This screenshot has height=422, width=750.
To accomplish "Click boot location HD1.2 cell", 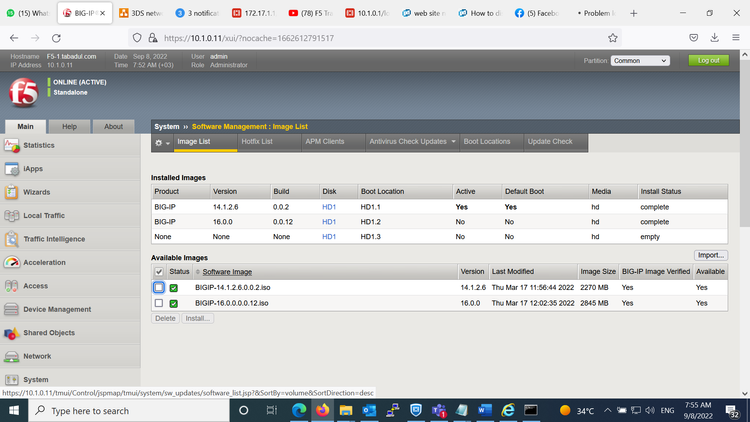I will pos(371,222).
